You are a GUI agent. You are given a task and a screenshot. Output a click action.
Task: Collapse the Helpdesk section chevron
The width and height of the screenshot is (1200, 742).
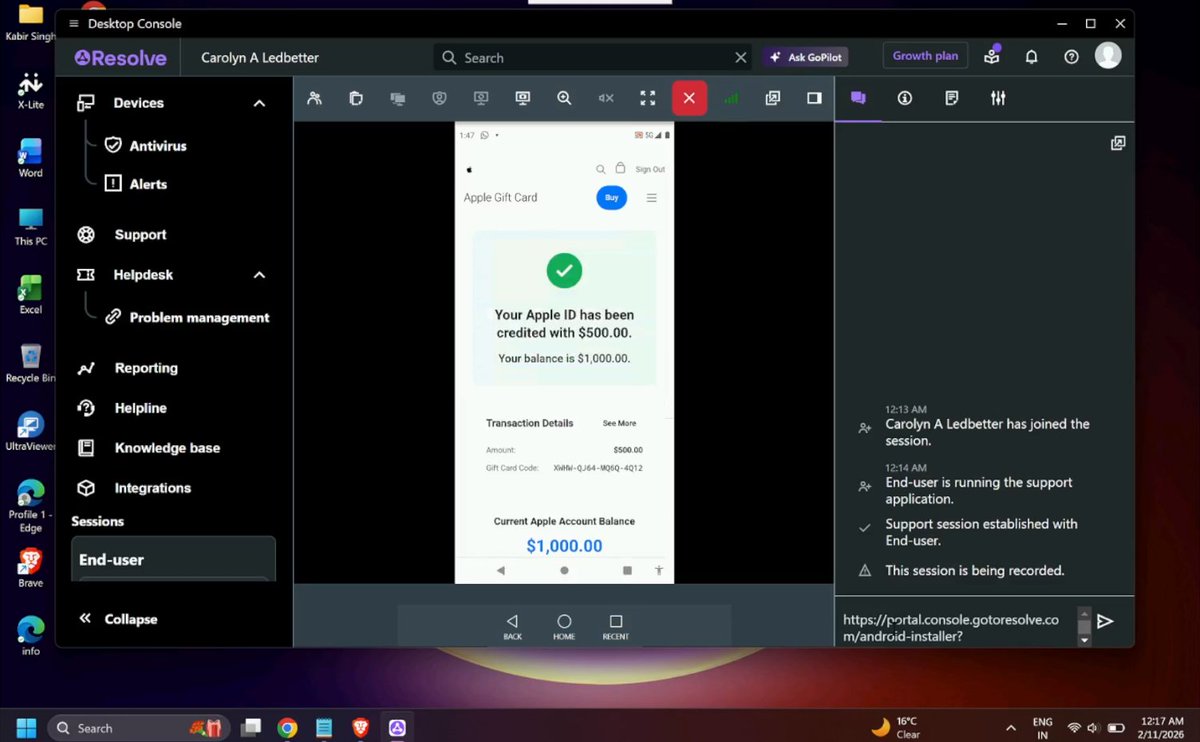[259, 275]
